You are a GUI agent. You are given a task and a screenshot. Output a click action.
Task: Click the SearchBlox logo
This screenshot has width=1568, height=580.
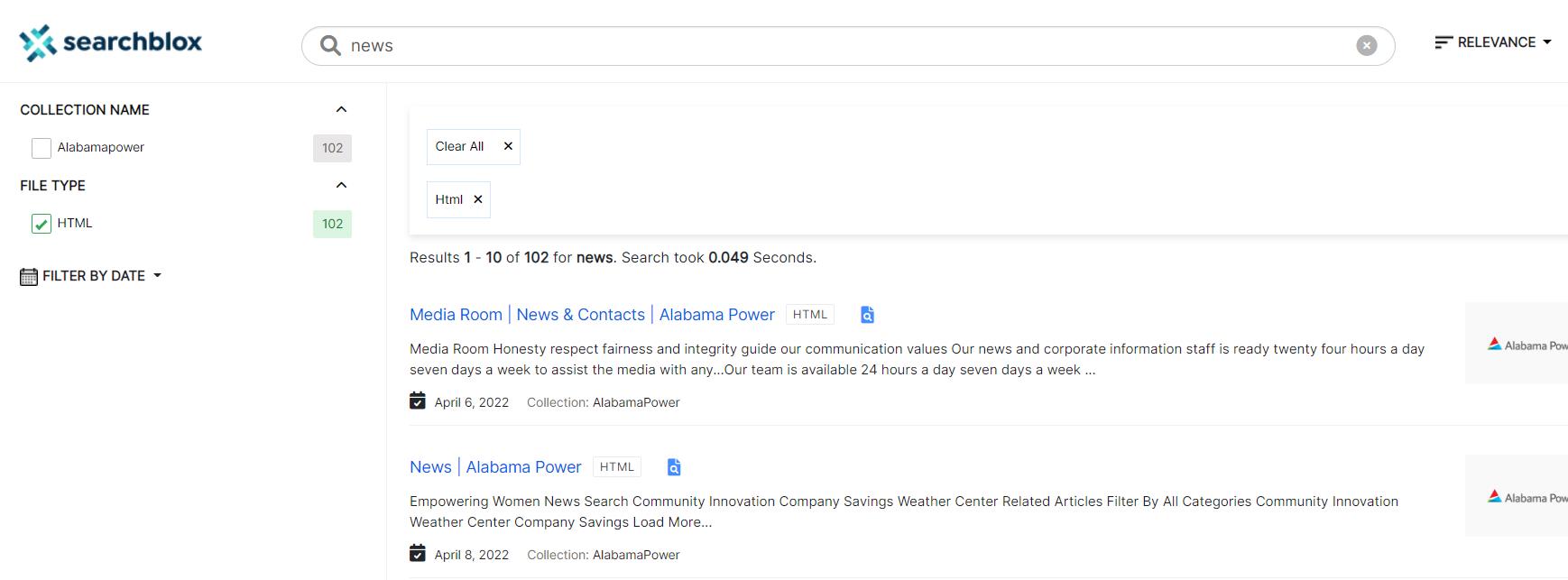point(111,42)
